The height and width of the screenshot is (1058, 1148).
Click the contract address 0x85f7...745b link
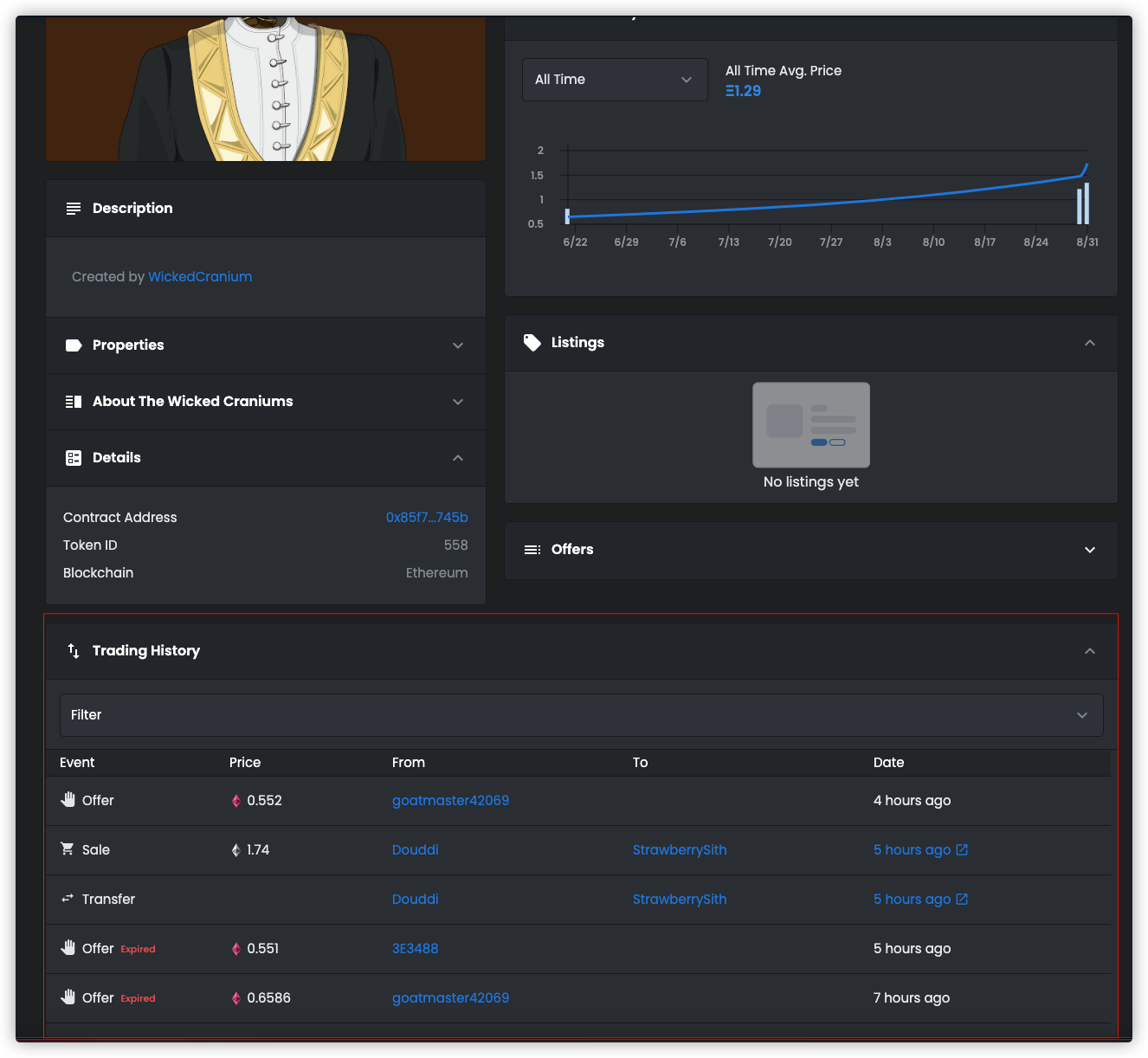427,517
